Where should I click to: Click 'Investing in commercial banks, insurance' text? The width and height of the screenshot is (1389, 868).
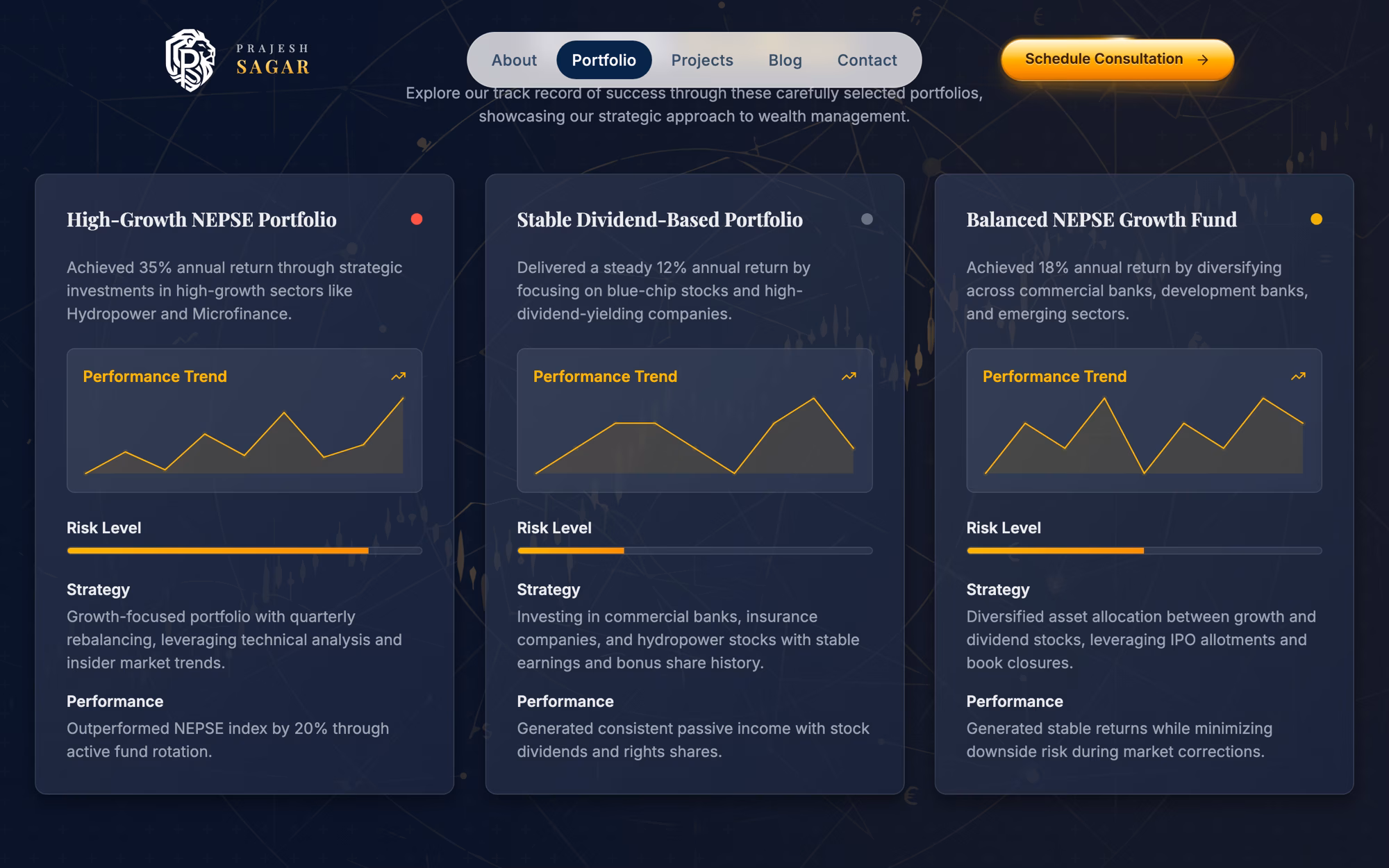coord(688,640)
